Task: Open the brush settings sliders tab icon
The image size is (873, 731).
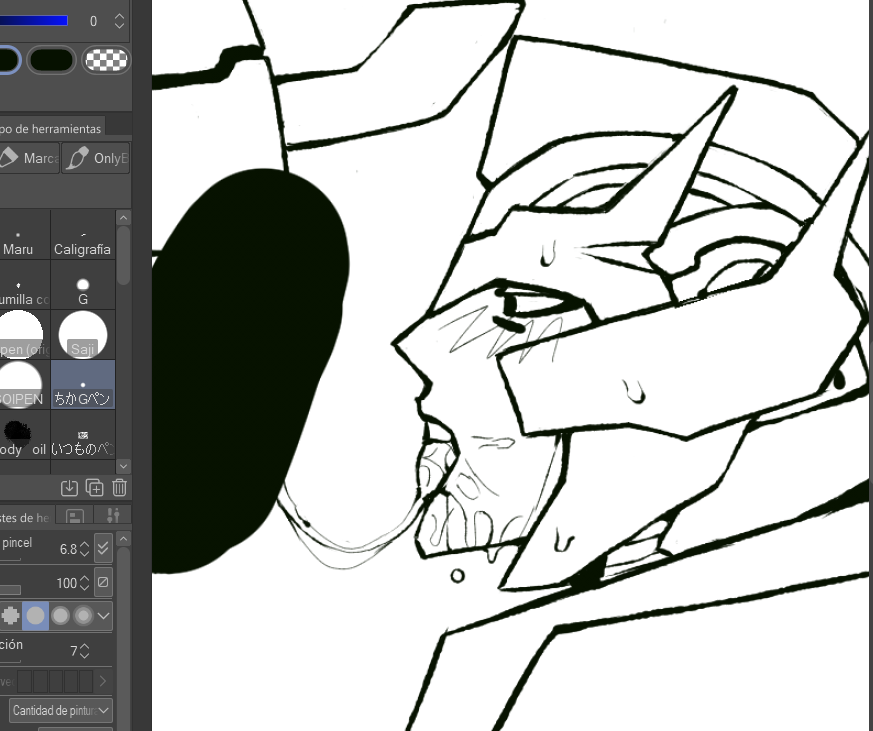Action: 113,516
